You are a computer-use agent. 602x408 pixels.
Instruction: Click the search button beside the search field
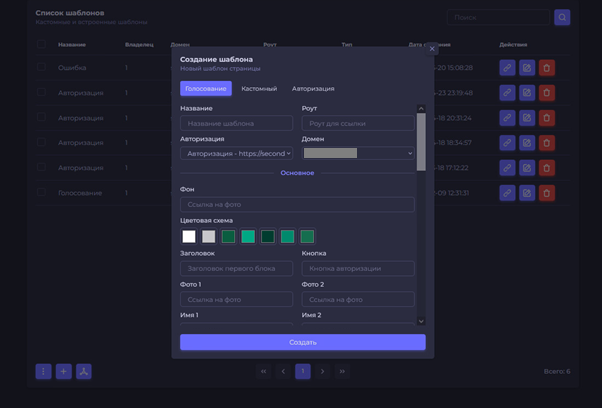pyautogui.click(x=563, y=17)
